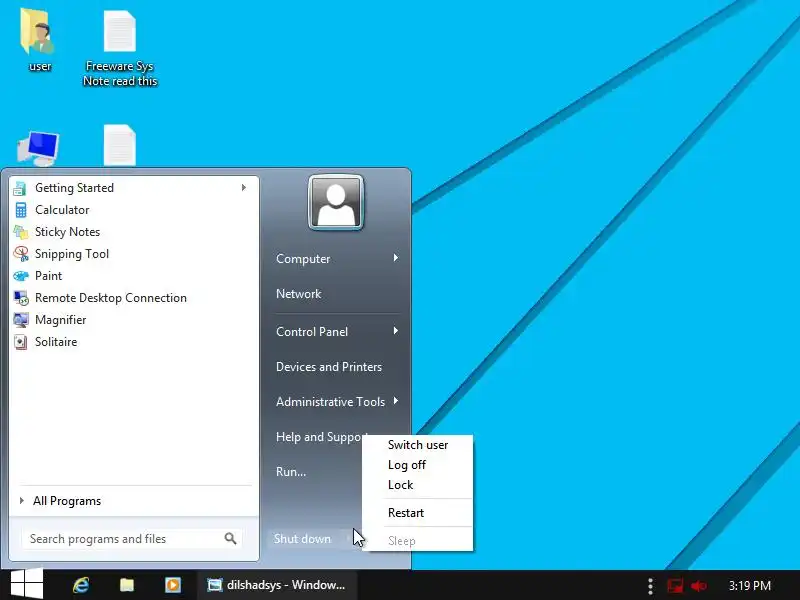Choose Switch user from power menu
The image size is (800, 600).
click(x=418, y=445)
